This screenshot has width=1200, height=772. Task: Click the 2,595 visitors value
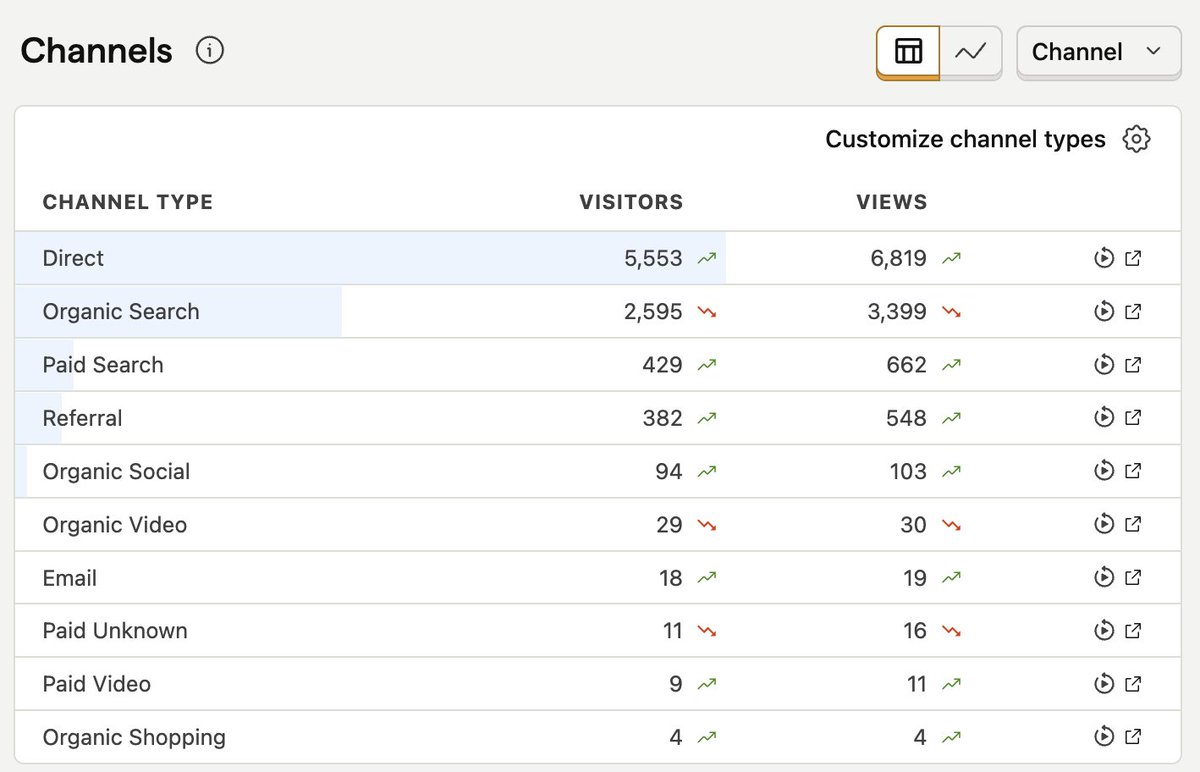click(x=653, y=311)
